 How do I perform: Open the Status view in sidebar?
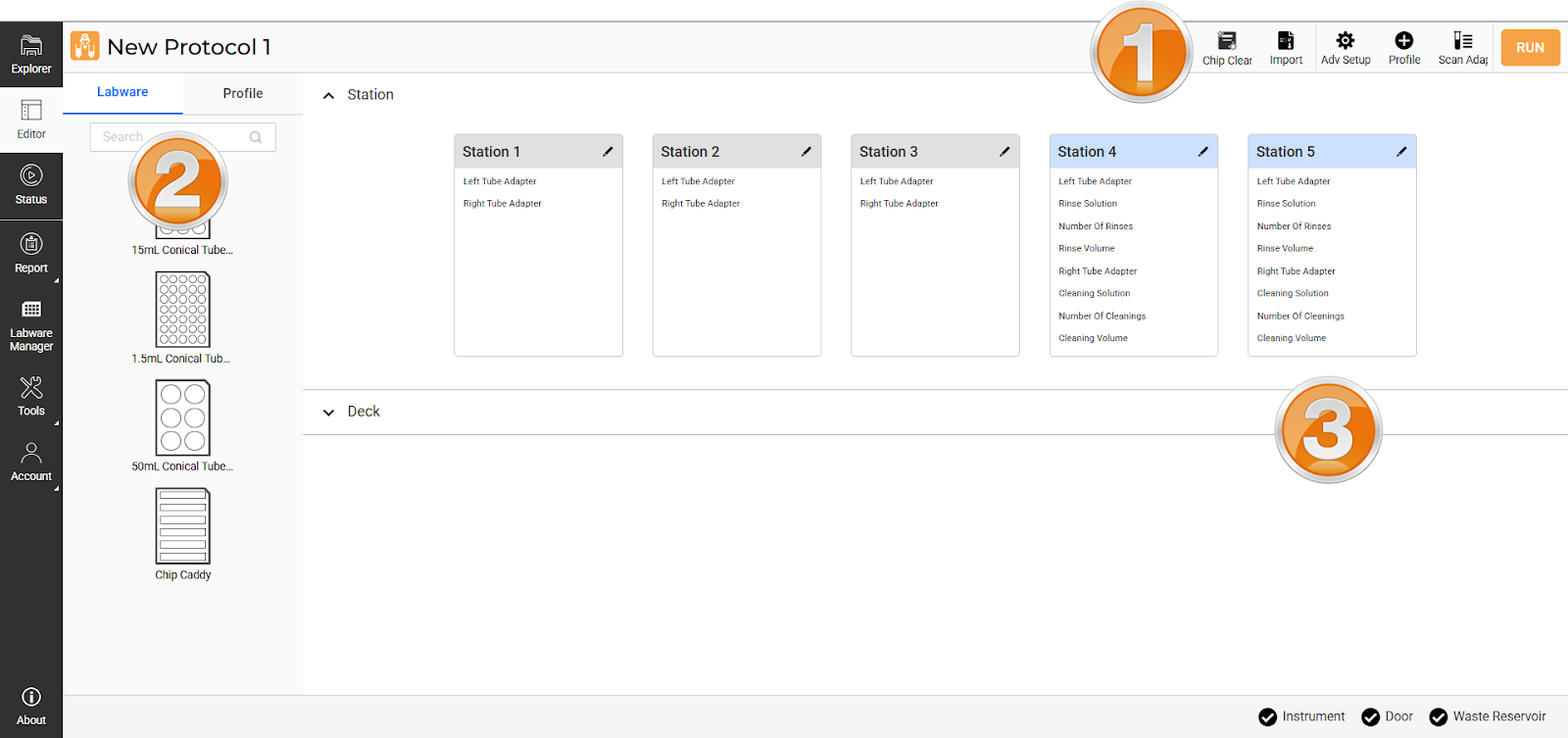tap(31, 184)
